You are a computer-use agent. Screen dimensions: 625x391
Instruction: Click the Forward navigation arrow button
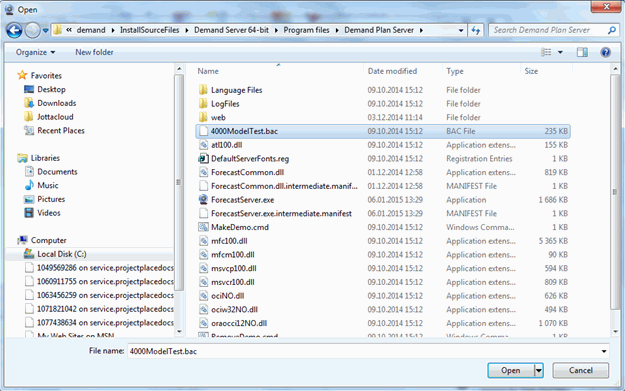33,30
